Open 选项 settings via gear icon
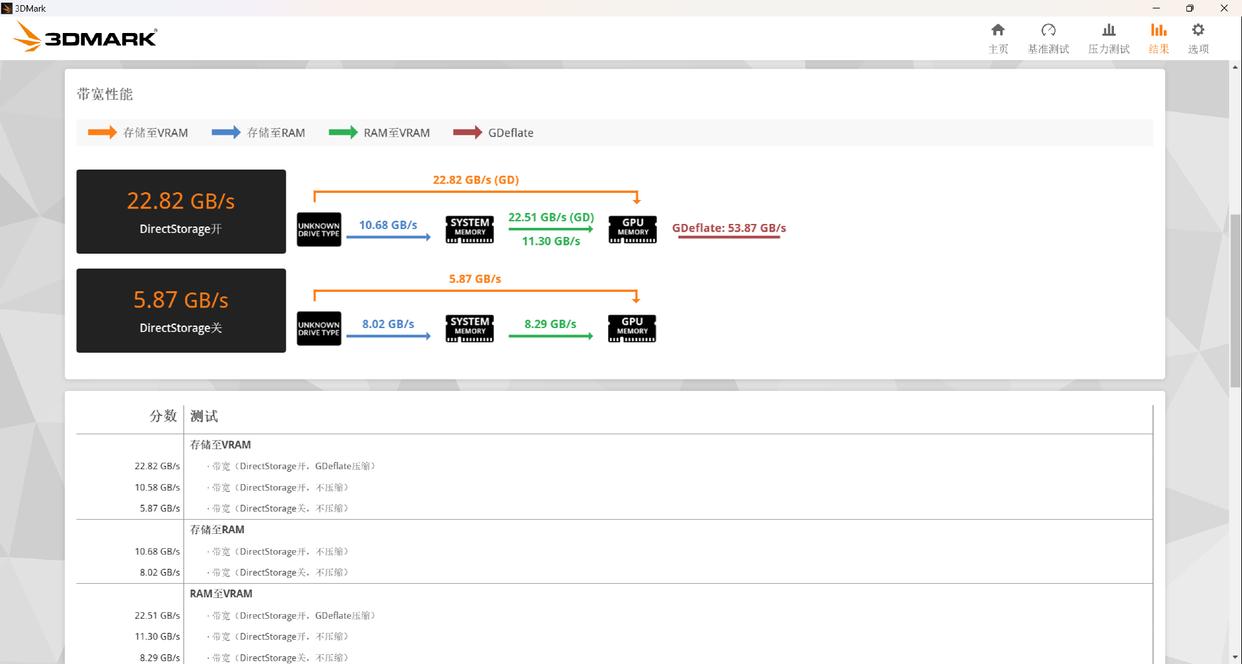1242x664 pixels. (1198, 38)
